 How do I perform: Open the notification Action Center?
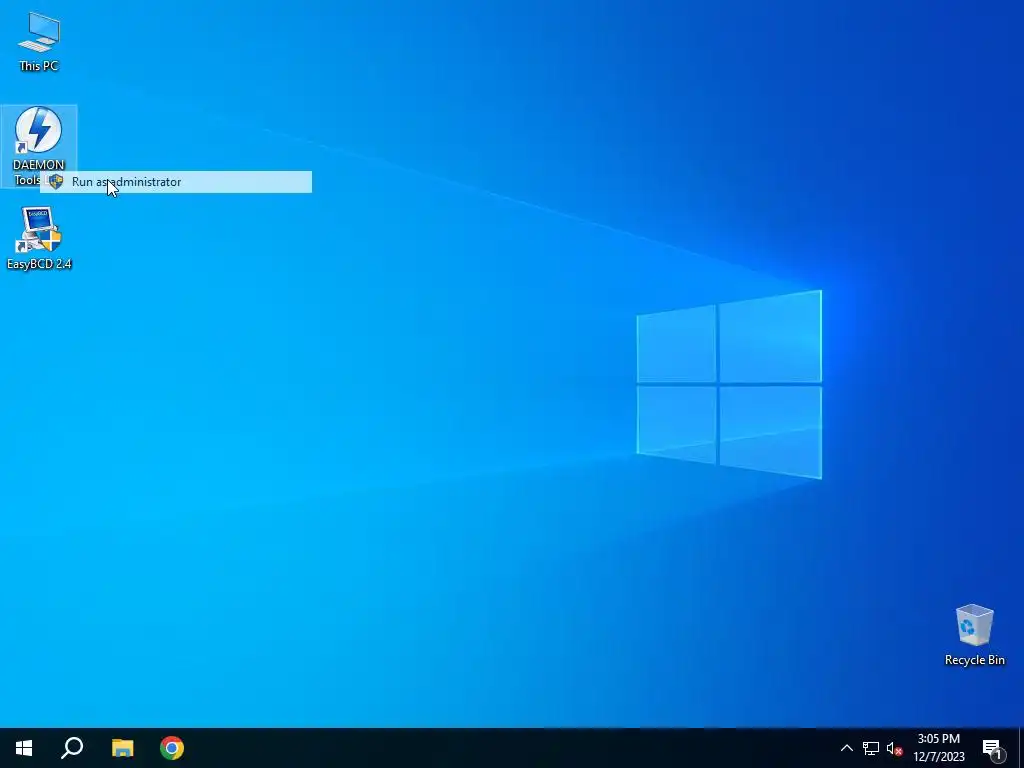click(x=992, y=748)
